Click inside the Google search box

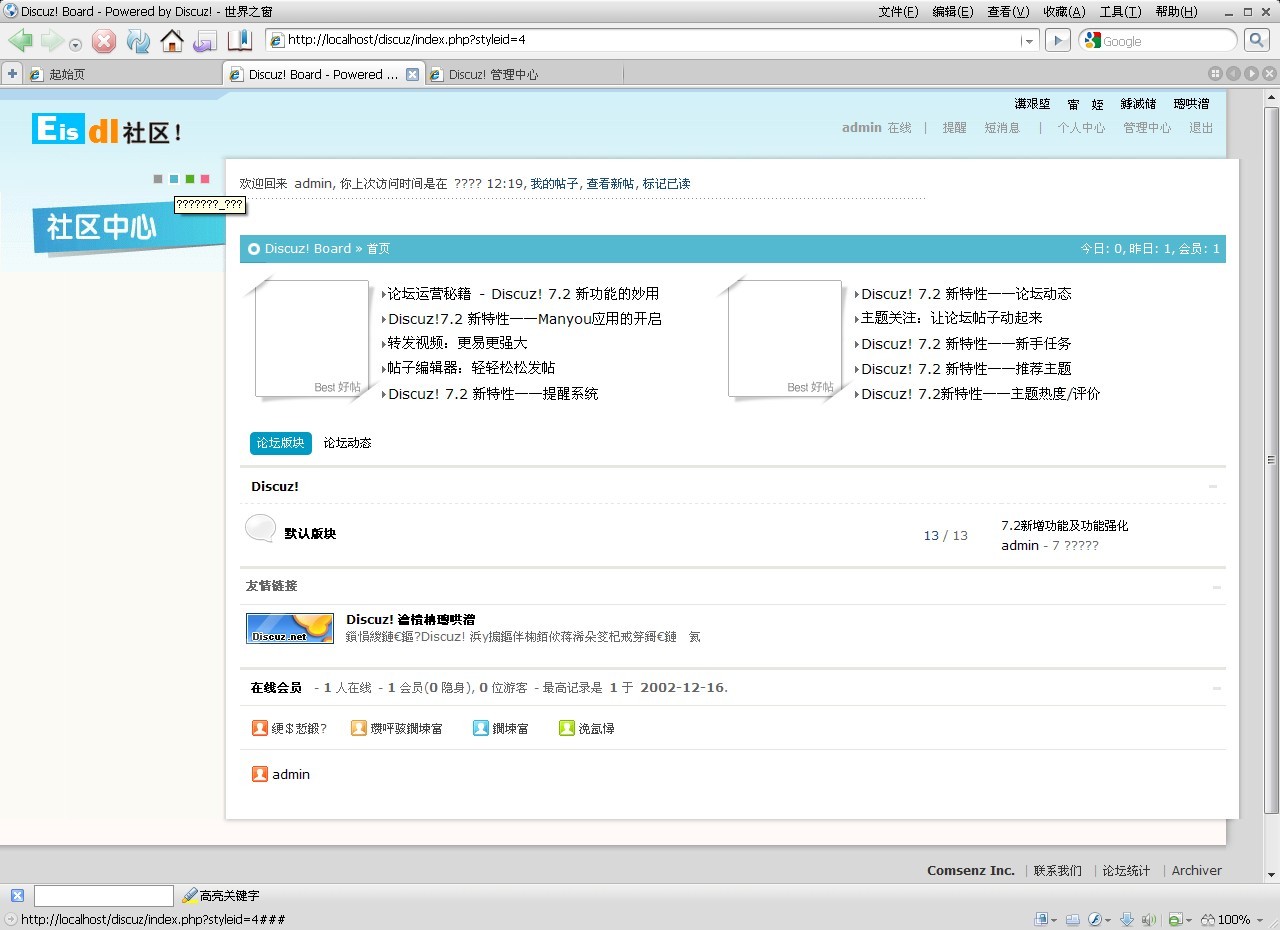[1166, 41]
